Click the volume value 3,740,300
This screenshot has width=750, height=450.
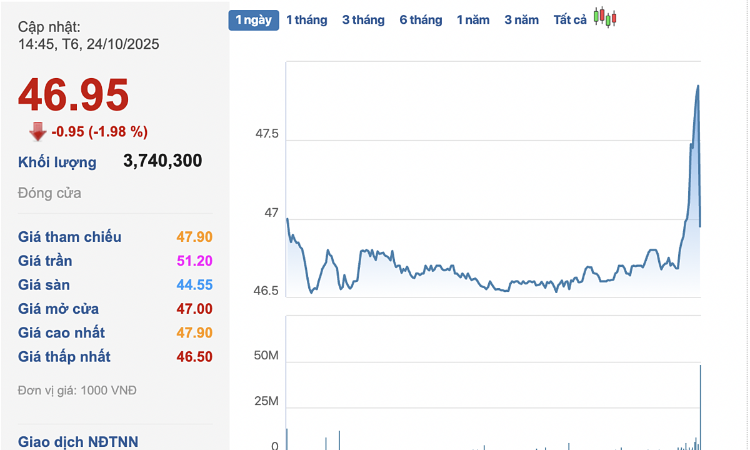[x=163, y=161]
